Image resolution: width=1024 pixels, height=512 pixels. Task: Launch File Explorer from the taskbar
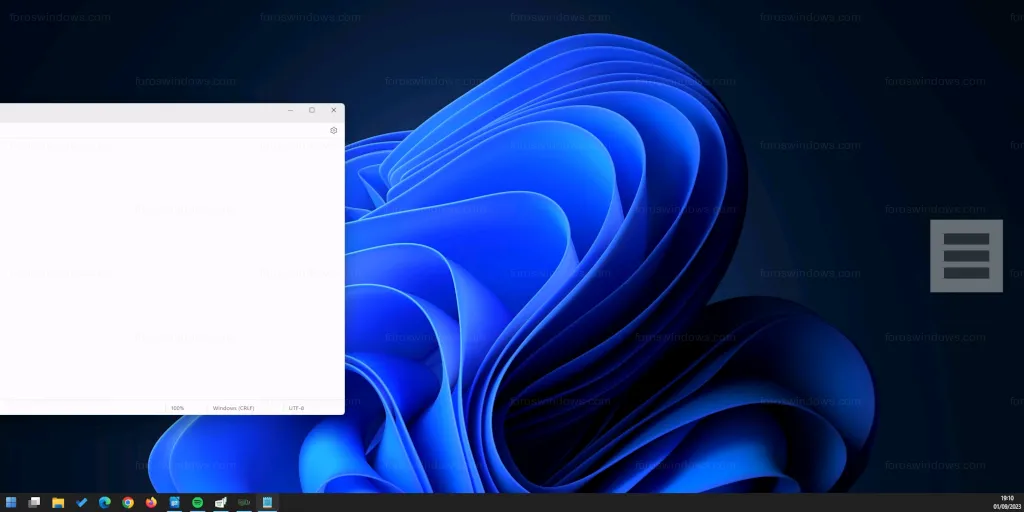tap(58, 502)
